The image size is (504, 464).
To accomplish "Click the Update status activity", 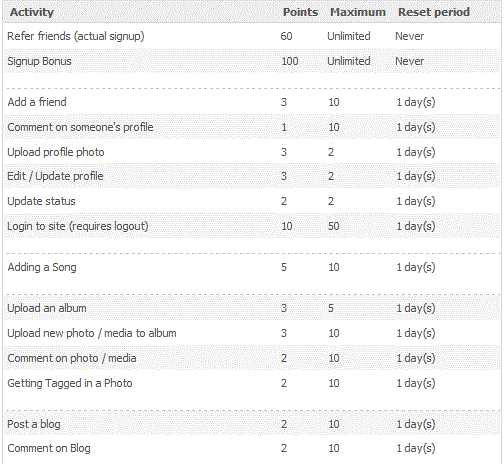I will tap(41, 201).
